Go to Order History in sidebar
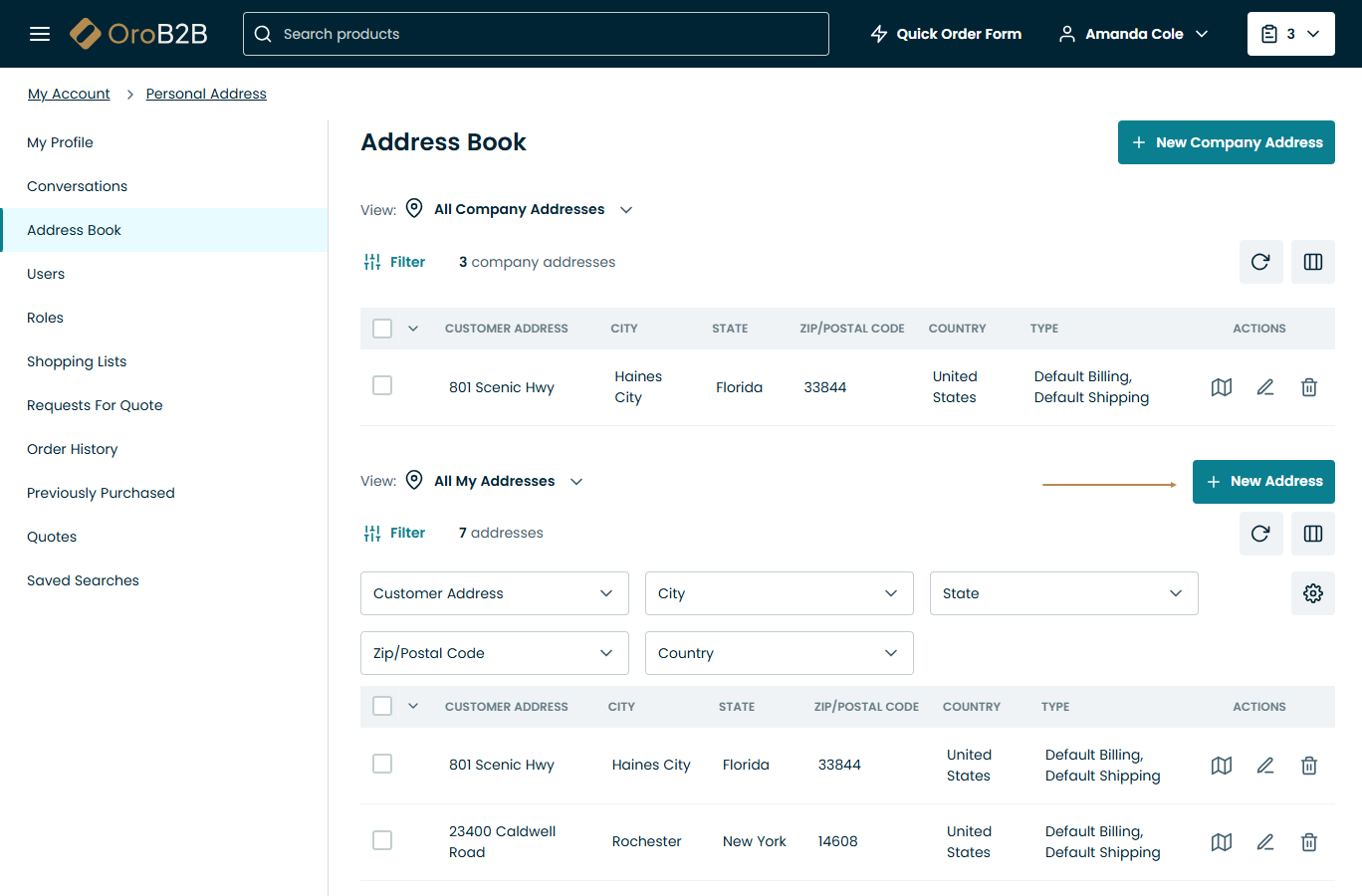 point(73,449)
